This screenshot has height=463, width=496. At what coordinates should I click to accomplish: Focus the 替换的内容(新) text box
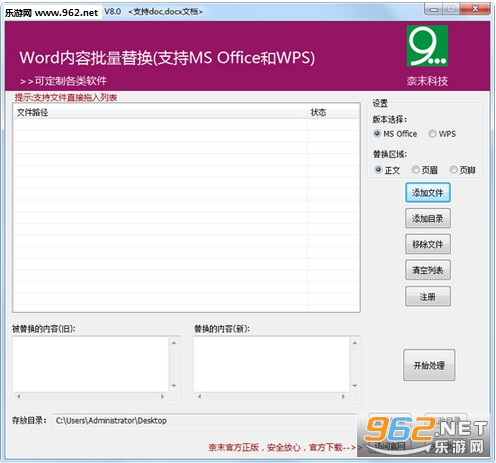click(x=272, y=364)
